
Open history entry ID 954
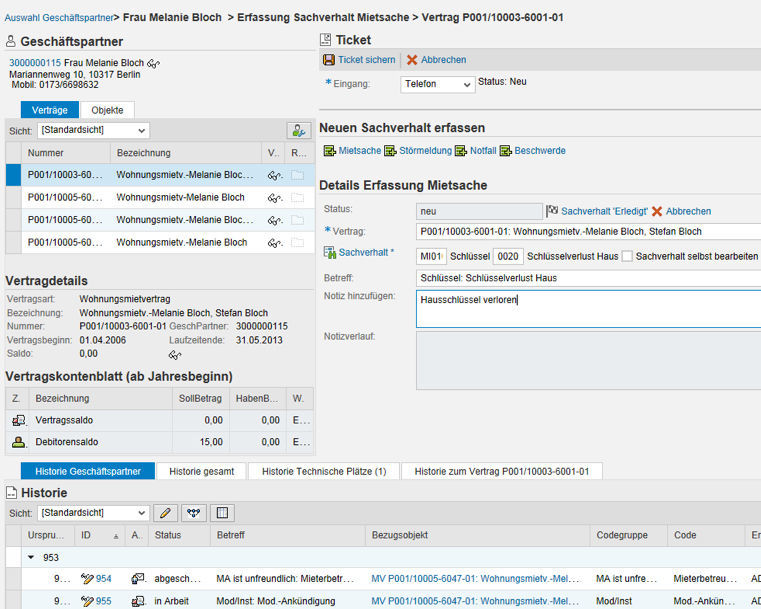click(103, 579)
